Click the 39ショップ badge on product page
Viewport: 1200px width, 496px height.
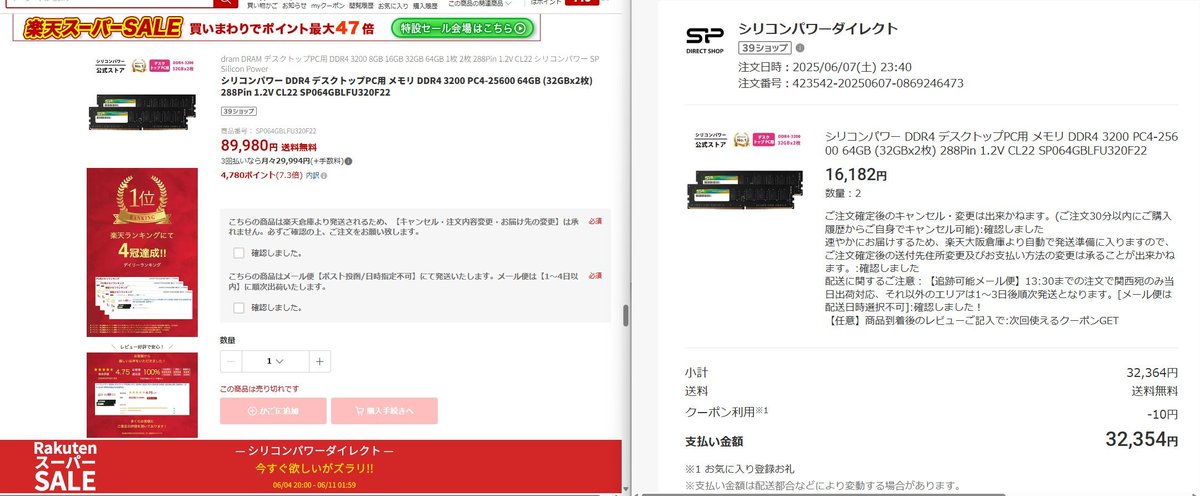coord(240,111)
